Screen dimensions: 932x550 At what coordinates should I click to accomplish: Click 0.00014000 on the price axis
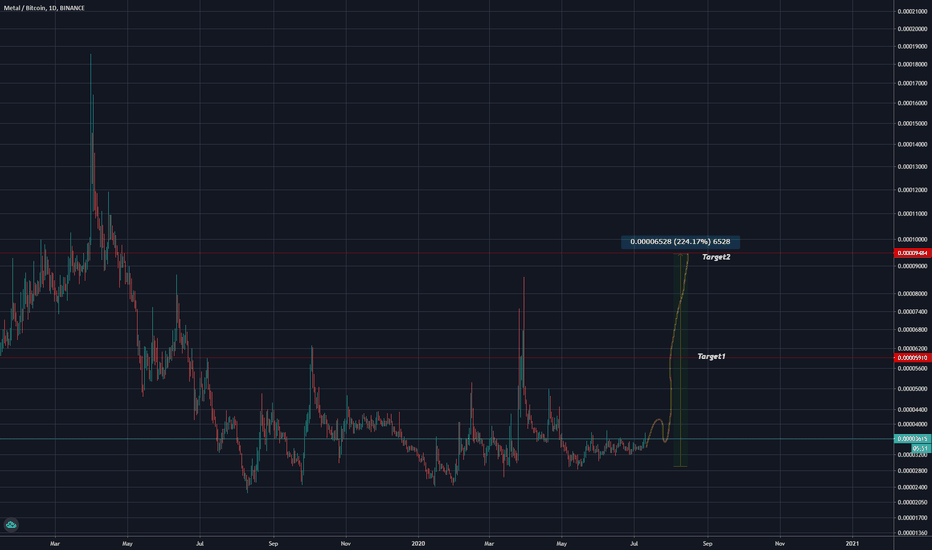tap(912, 144)
